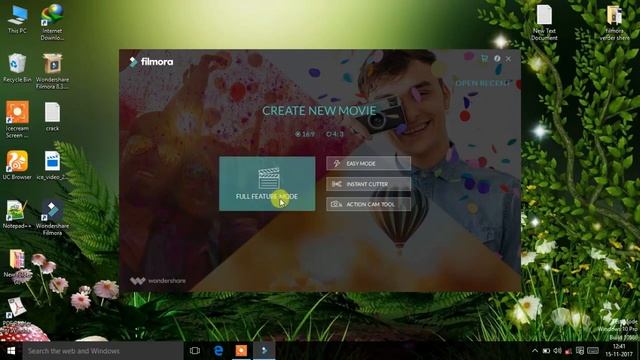Select UC Browser desktop icon
The image size is (640, 360).
click(17, 165)
